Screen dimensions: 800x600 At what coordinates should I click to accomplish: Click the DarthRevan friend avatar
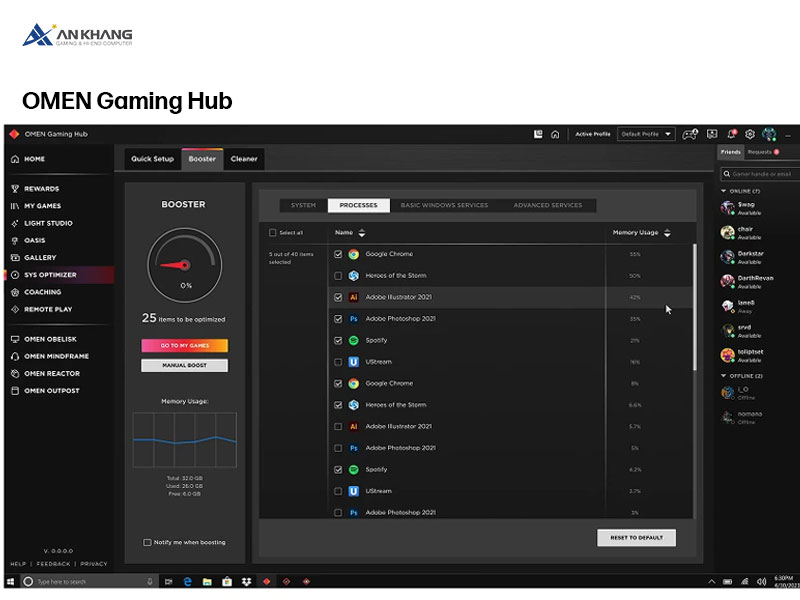click(727, 282)
